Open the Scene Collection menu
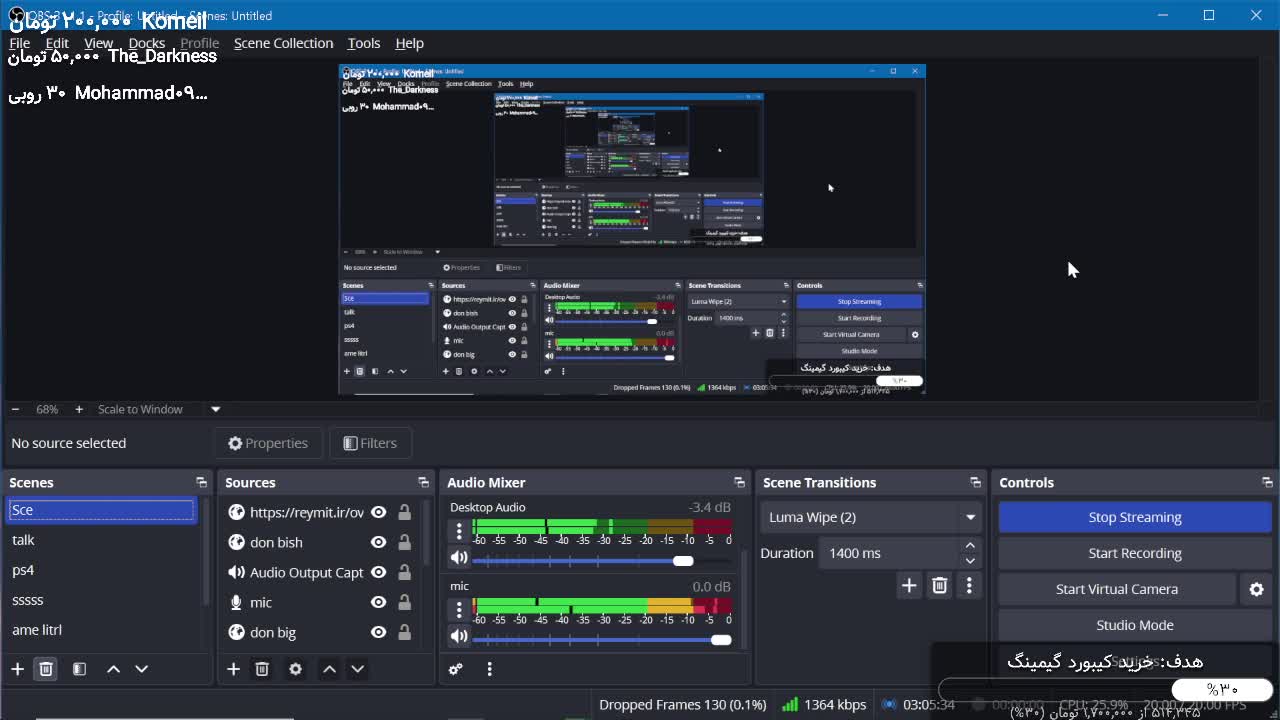The height and width of the screenshot is (720, 1280). pos(283,43)
